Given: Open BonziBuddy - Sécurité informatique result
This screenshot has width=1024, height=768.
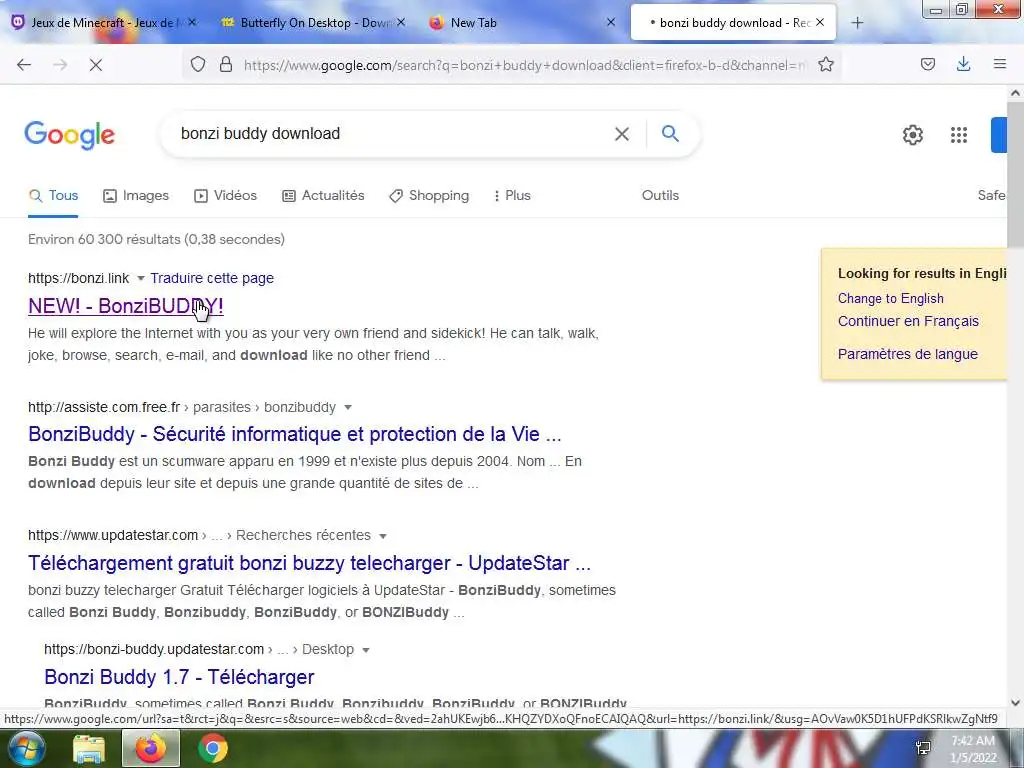Looking at the screenshot, I should [x=295, y=434].
